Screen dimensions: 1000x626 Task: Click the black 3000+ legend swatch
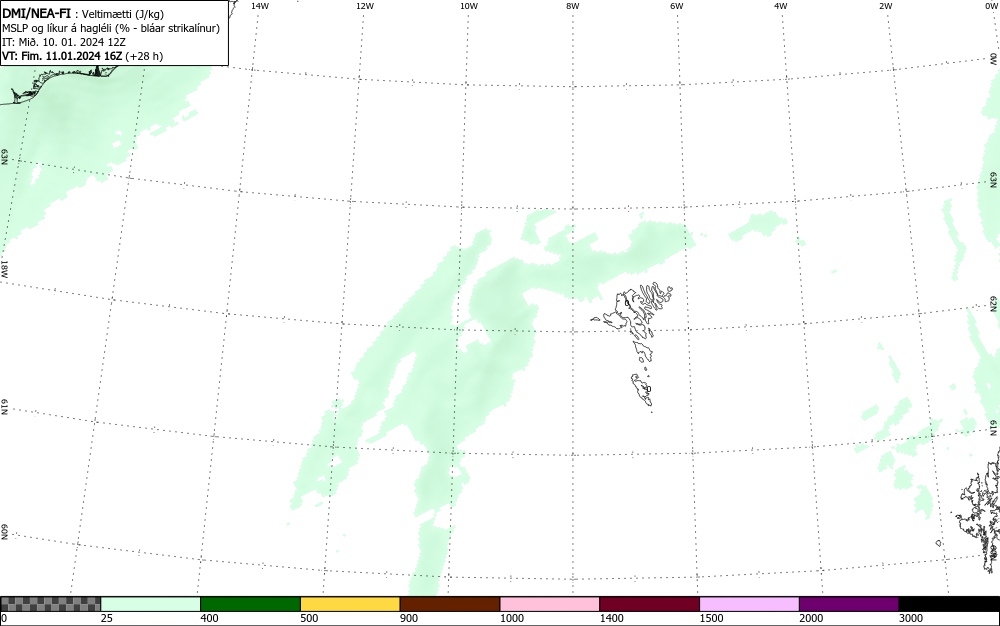point(949,604)
